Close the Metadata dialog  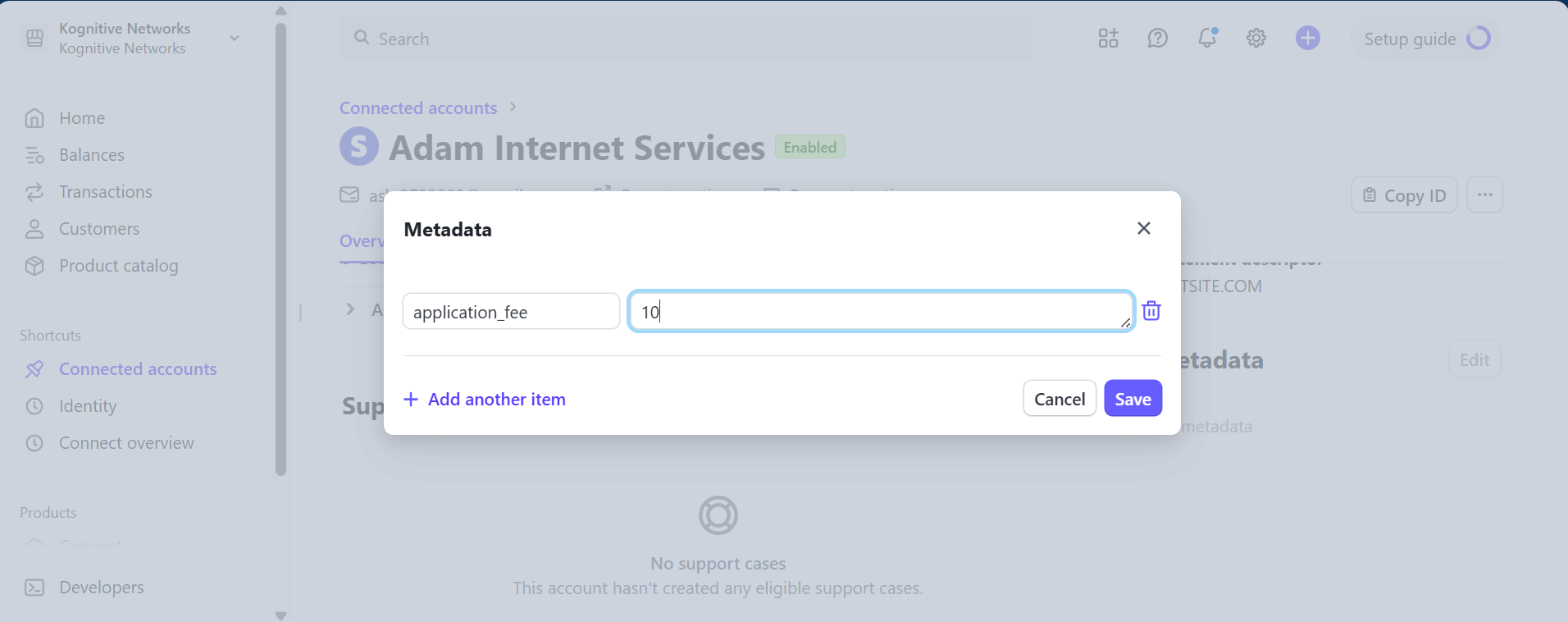tap(1144, 228)
